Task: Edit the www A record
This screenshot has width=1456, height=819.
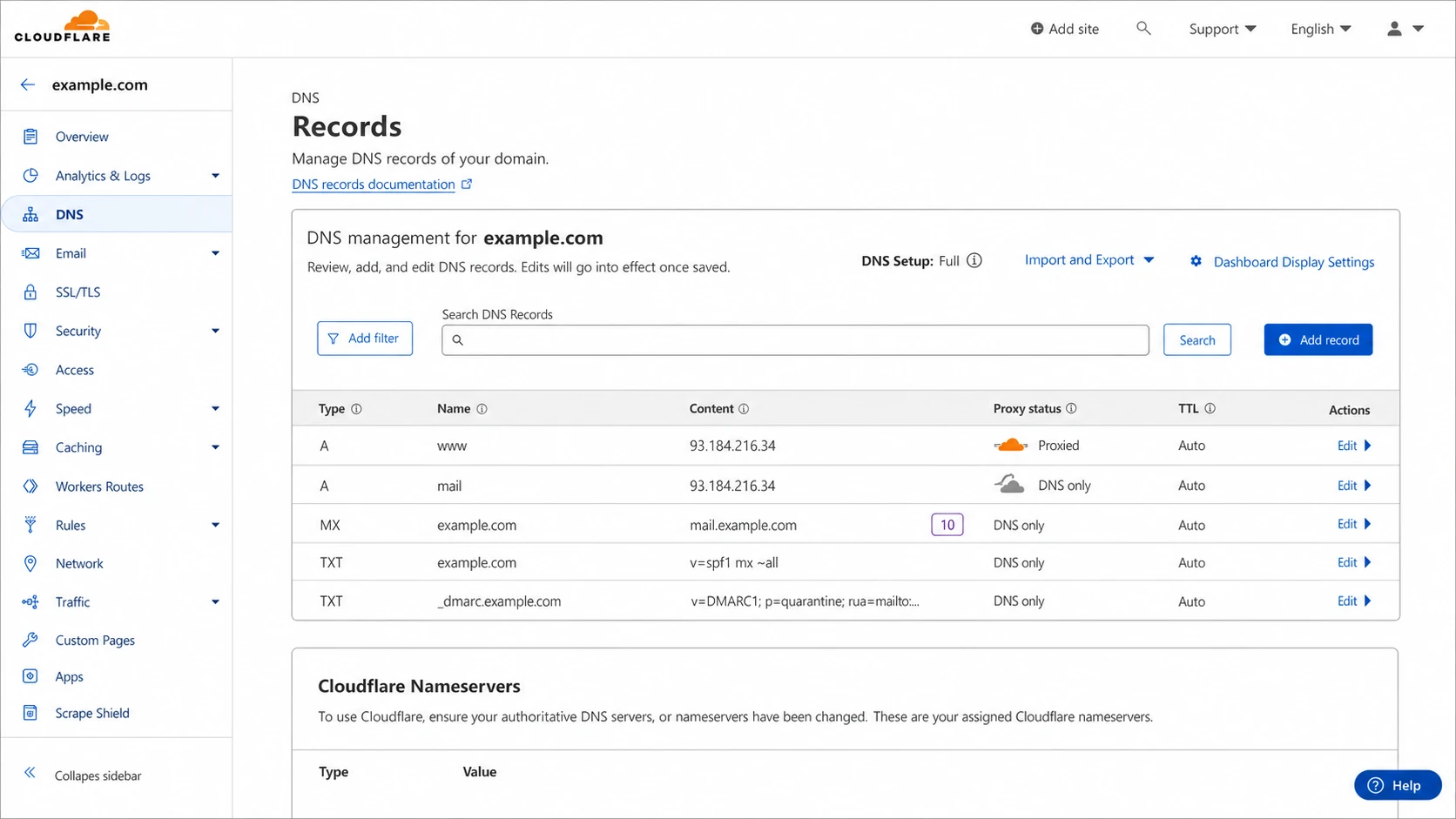Action: [x=1354, y=446]
